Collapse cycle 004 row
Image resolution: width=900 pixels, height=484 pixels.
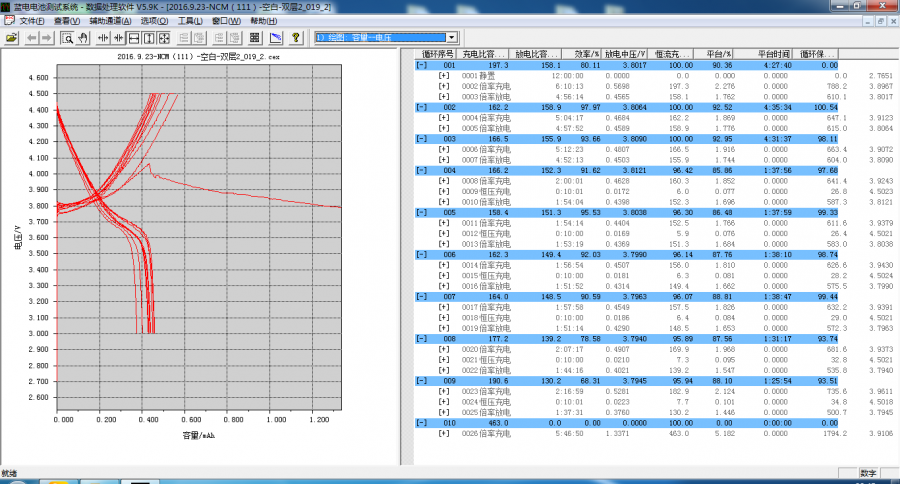[x=422, y=171]
